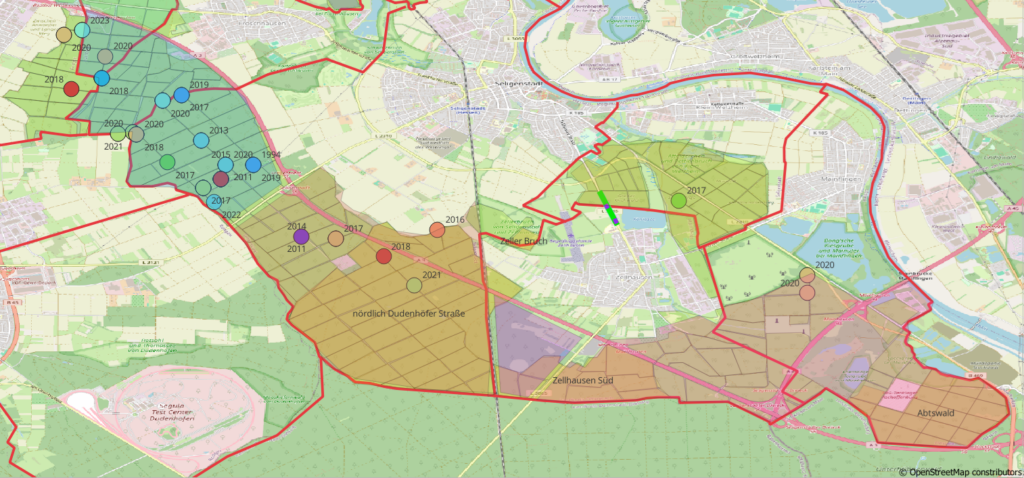
Task: Select the maroon marker labeled 2011
Action: click(x=221, y=179)
